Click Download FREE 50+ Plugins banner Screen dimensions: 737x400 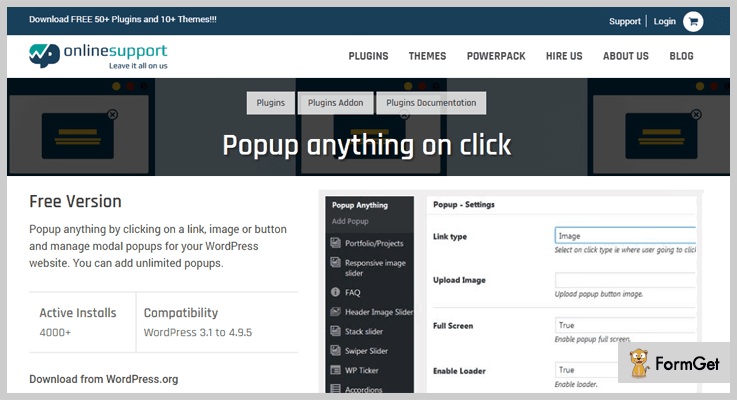pos(123,19)
